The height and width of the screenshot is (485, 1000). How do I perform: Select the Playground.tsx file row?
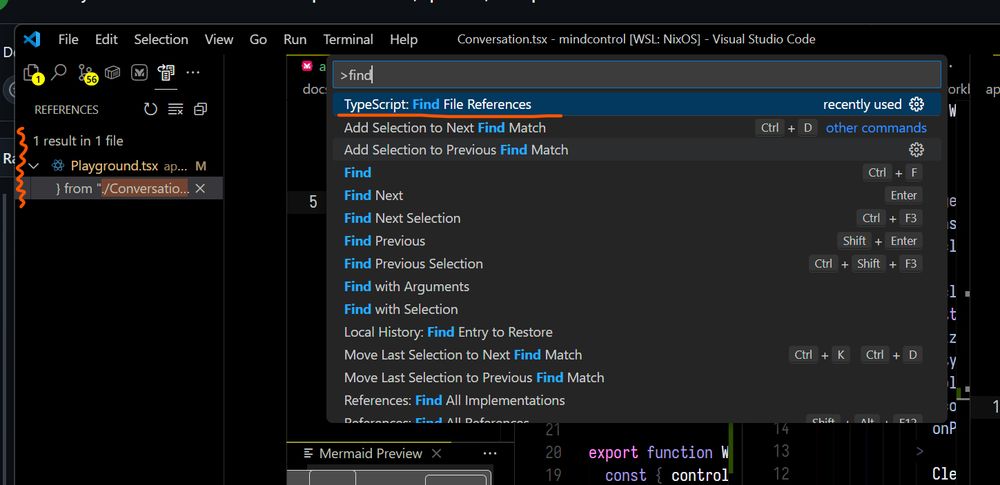coord(119,166)
